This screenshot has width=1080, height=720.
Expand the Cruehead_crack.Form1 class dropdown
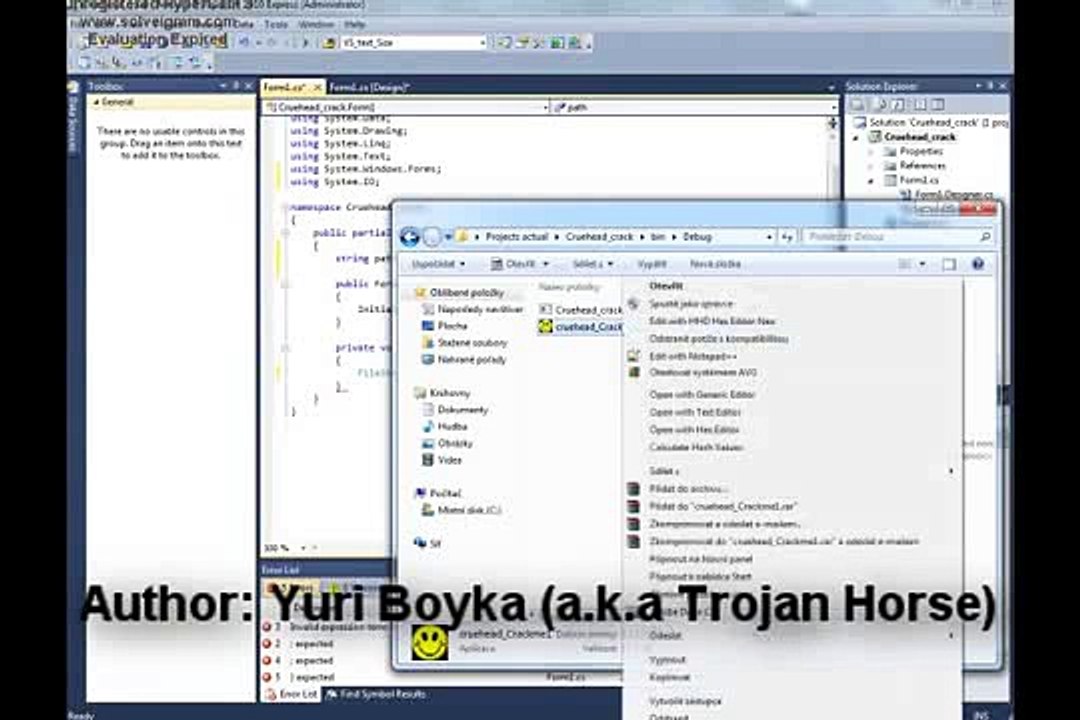(x=546, y=107)
